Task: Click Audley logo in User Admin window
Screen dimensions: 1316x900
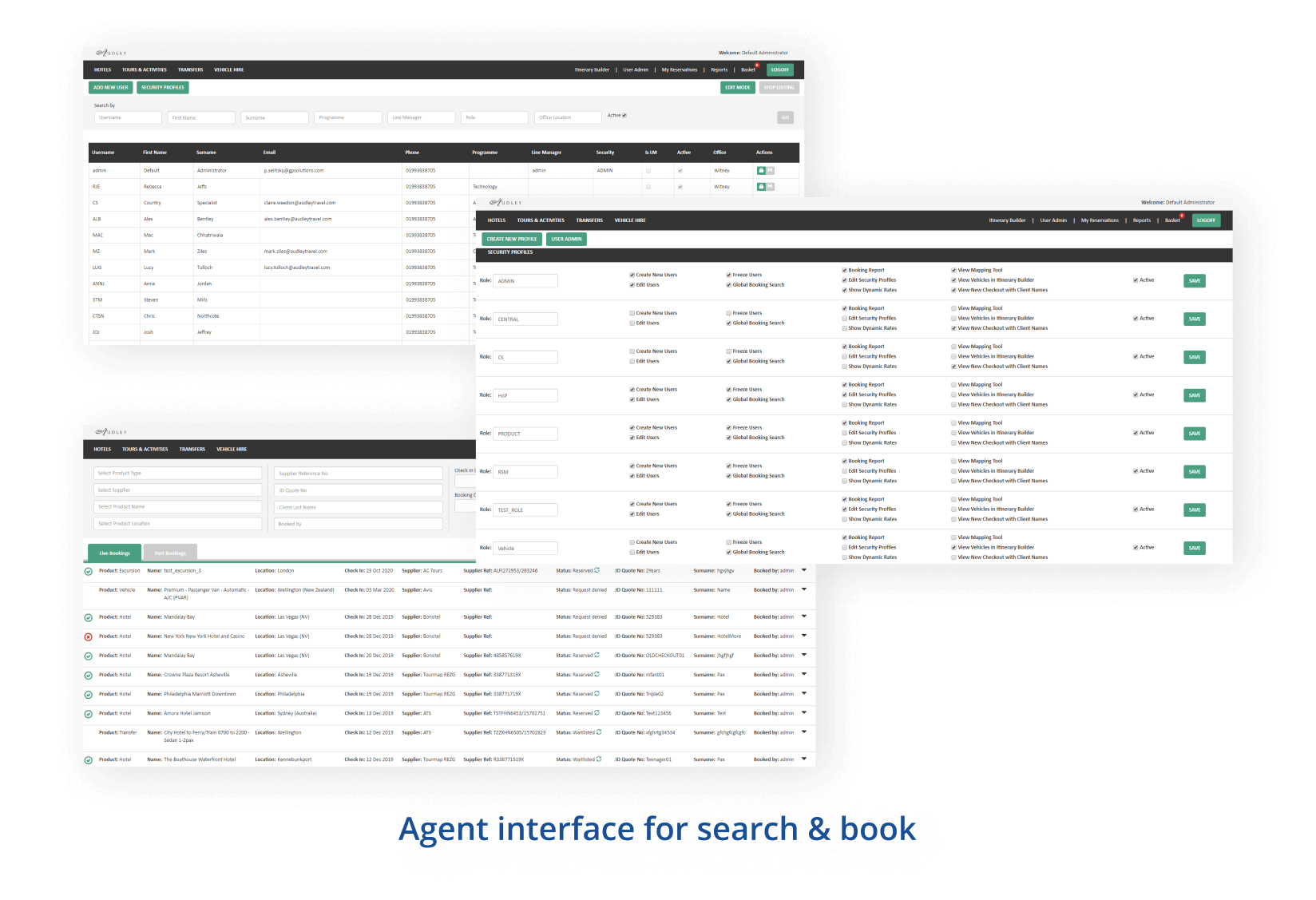Action: [111, 53]
